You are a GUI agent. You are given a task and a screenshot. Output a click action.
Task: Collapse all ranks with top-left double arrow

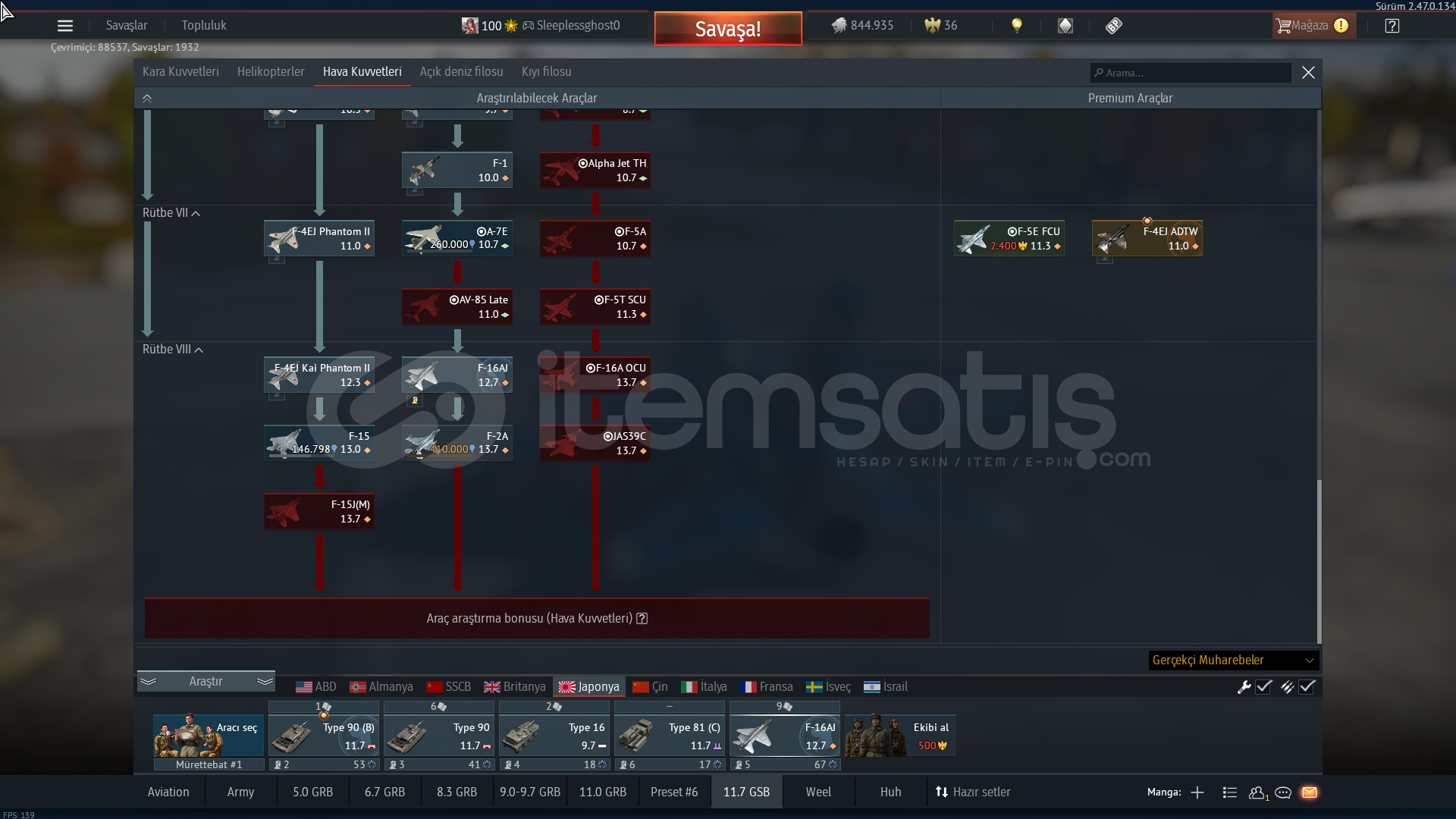click(147, 99)
